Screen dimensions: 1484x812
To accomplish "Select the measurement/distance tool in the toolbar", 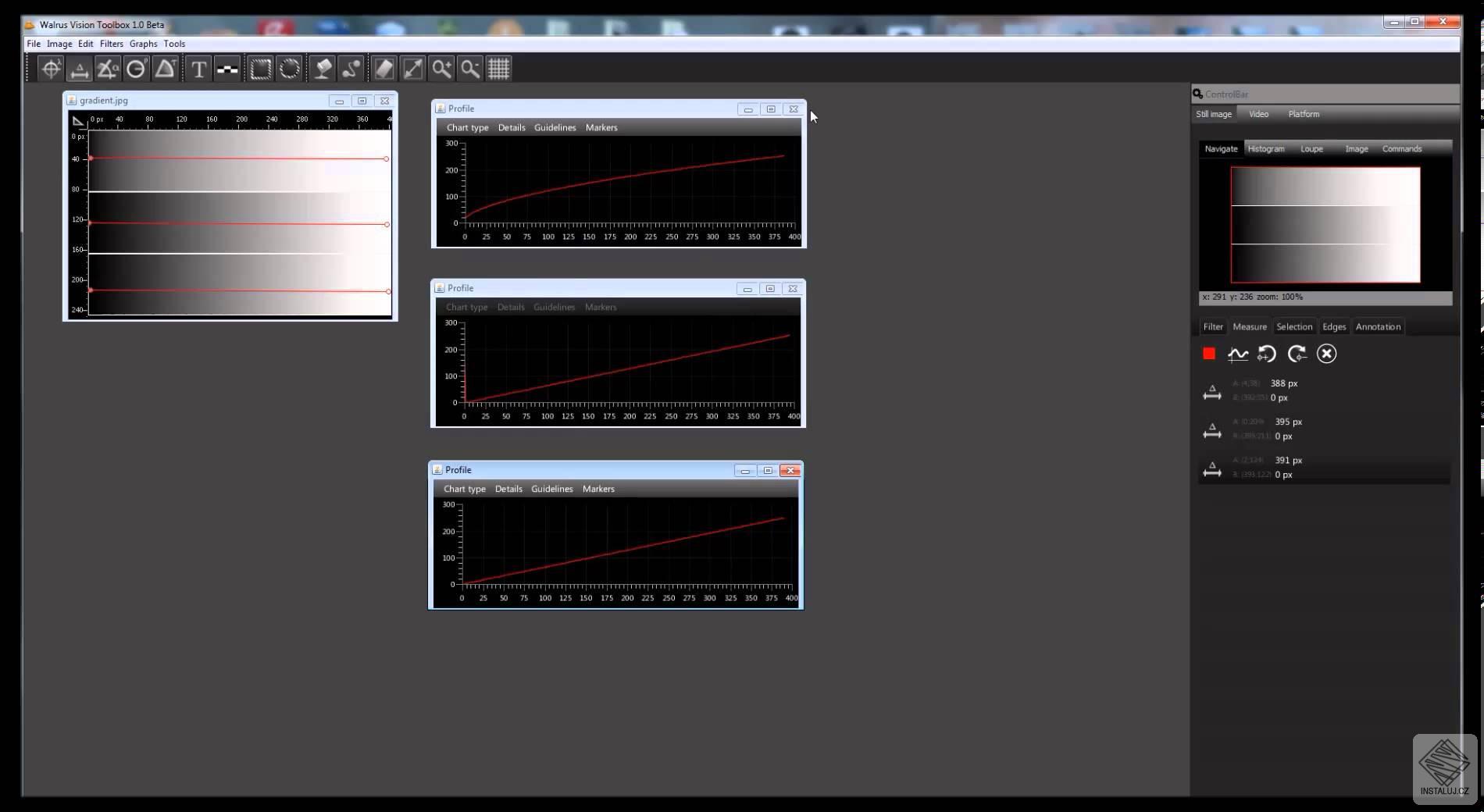I will pyautogui.click(x=78, y=69).
